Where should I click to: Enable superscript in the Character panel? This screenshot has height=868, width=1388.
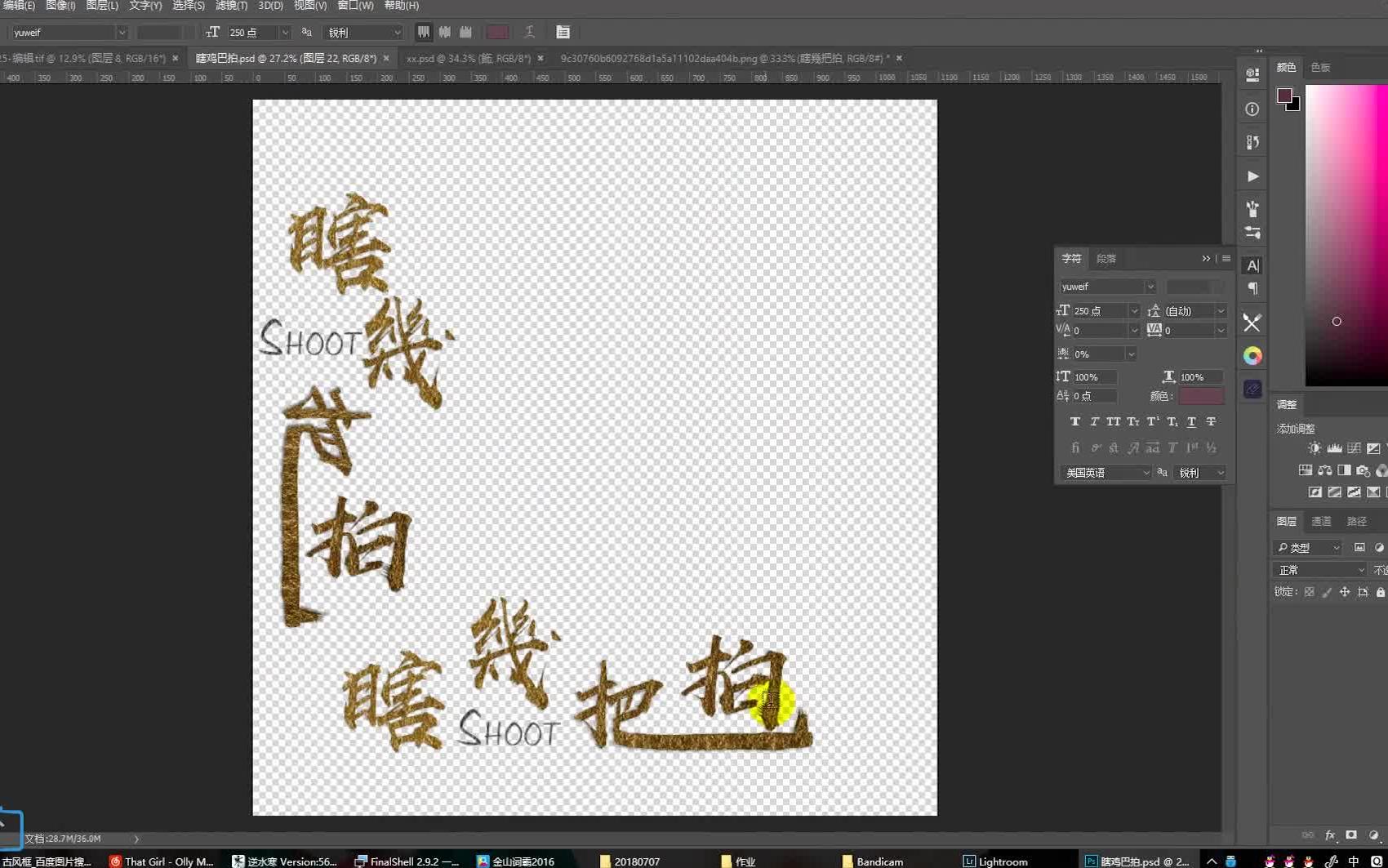click(x=1152, y=421)
